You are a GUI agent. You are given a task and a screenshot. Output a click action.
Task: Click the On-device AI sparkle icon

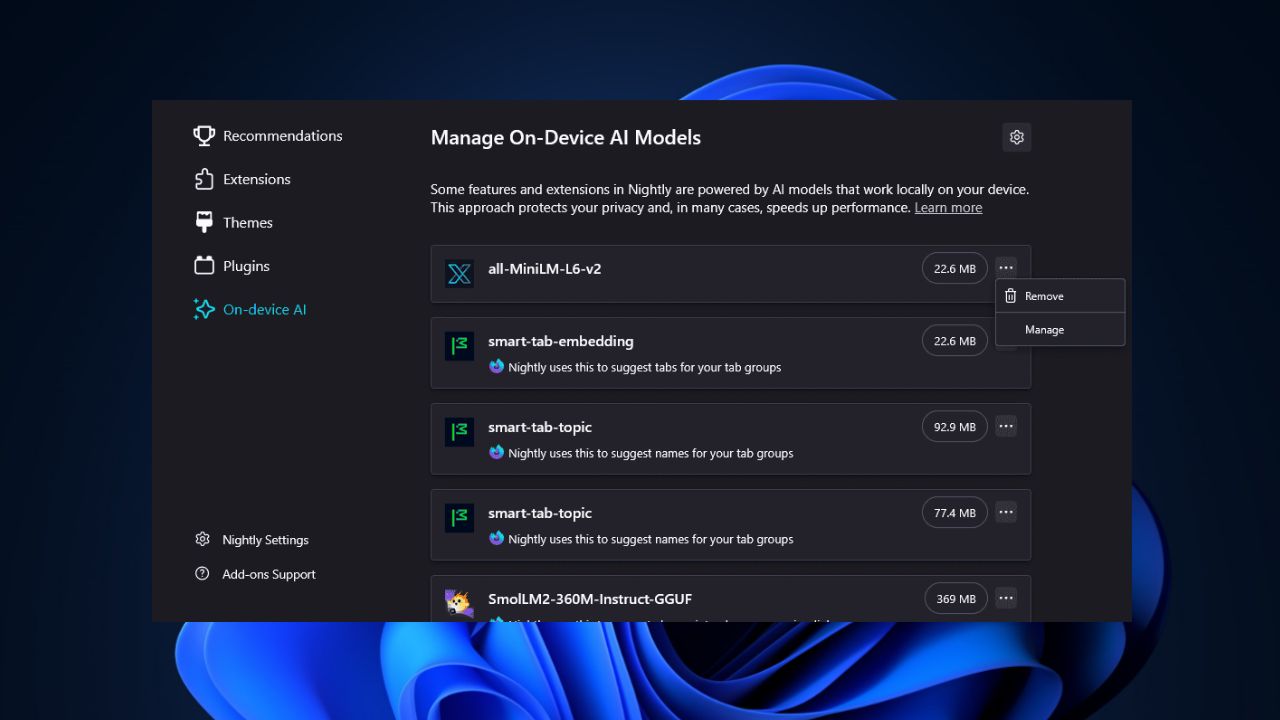click(x=204, y=309)
